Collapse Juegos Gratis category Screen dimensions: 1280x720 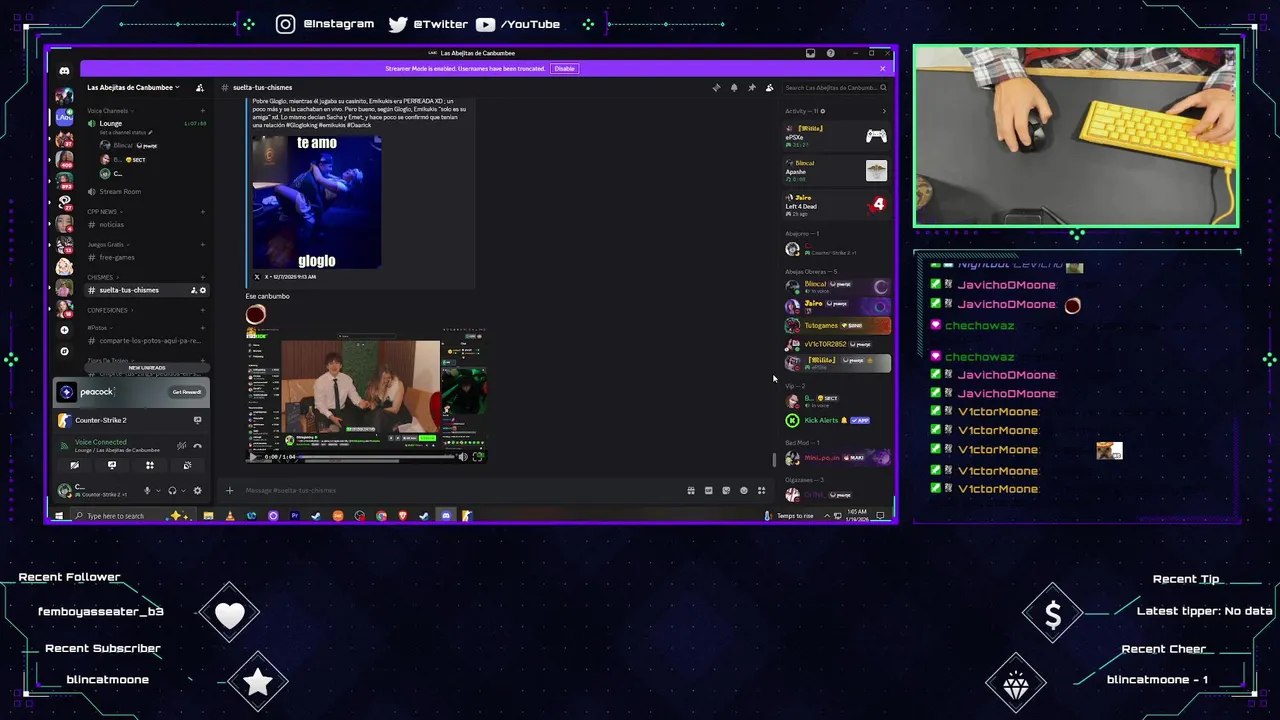[x=106, y=244]
